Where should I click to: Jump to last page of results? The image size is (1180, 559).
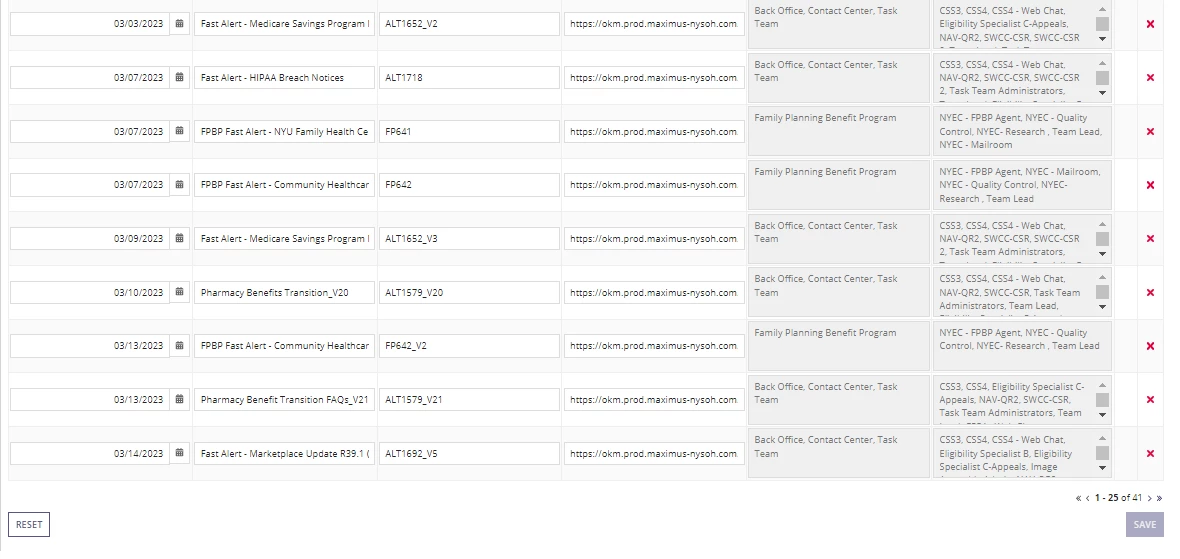coord(1159,498)
